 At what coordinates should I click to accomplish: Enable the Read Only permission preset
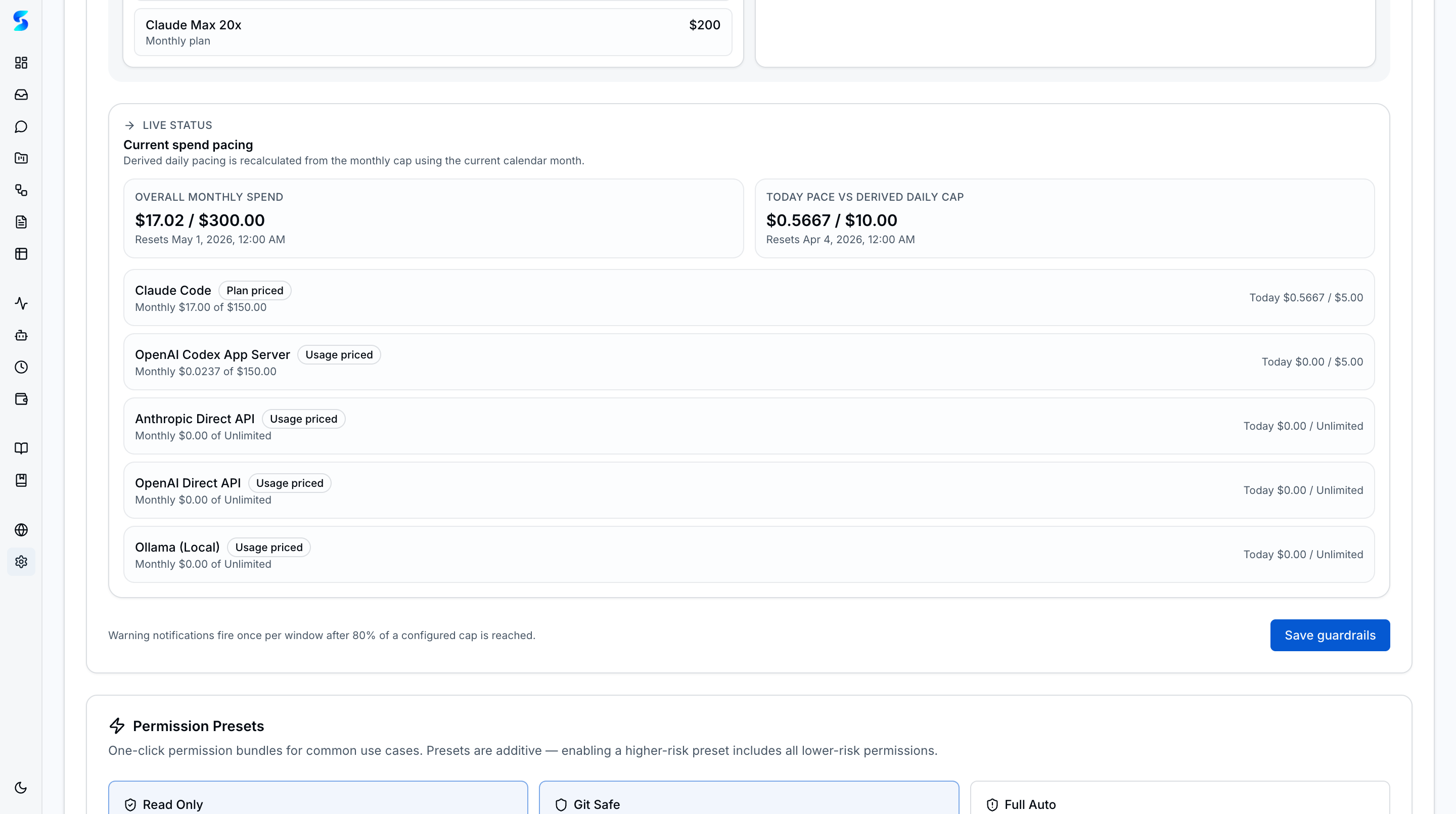click(317, 804)
